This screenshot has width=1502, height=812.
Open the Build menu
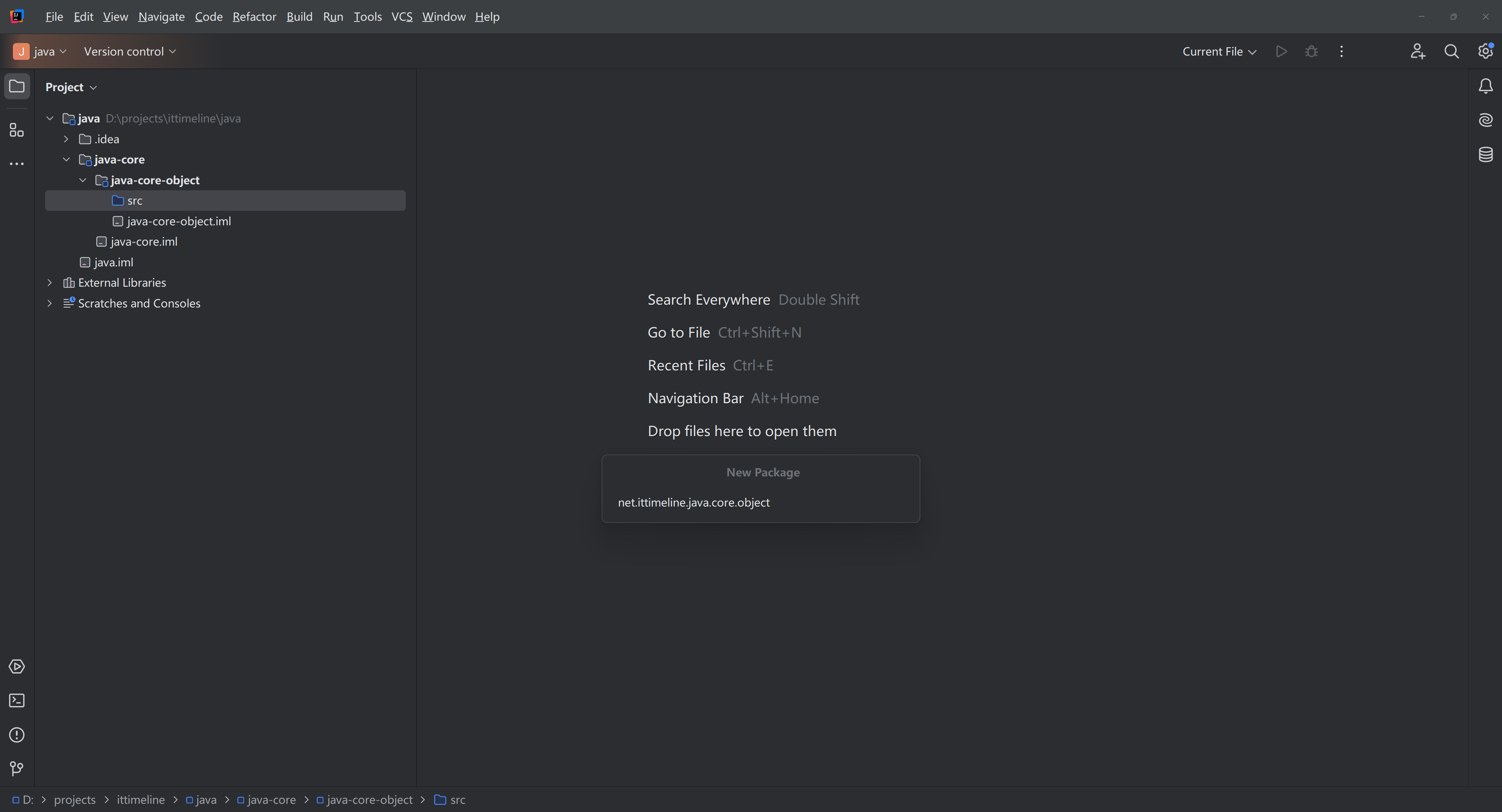tap(299, 17)
